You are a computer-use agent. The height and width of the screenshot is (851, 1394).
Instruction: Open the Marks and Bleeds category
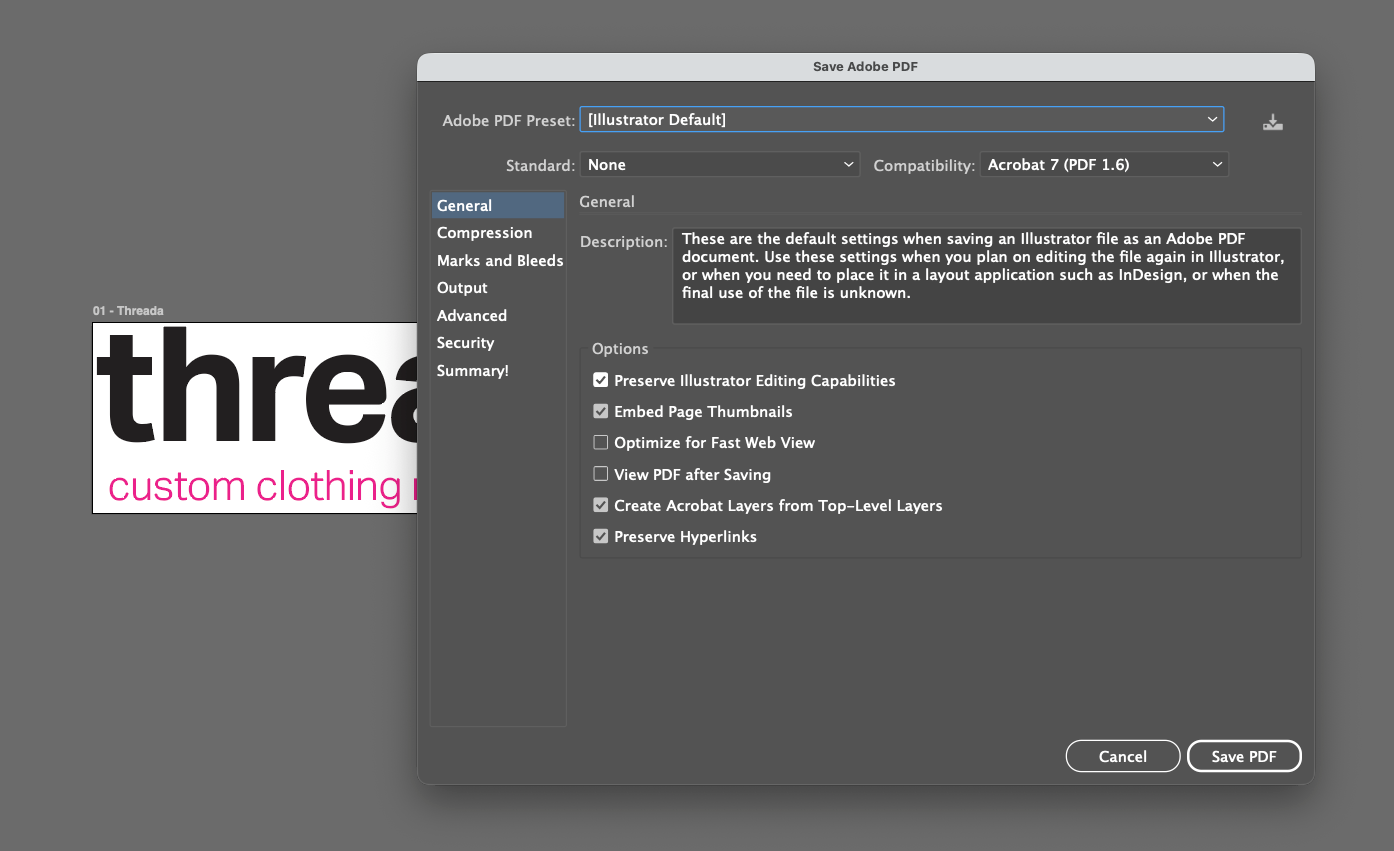pyautogui.click(x=498, y=260)
